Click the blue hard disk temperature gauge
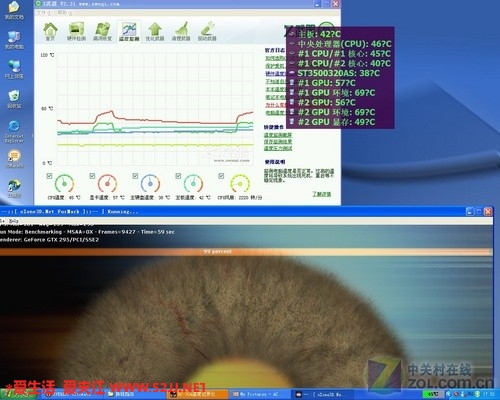 point(150,183)
